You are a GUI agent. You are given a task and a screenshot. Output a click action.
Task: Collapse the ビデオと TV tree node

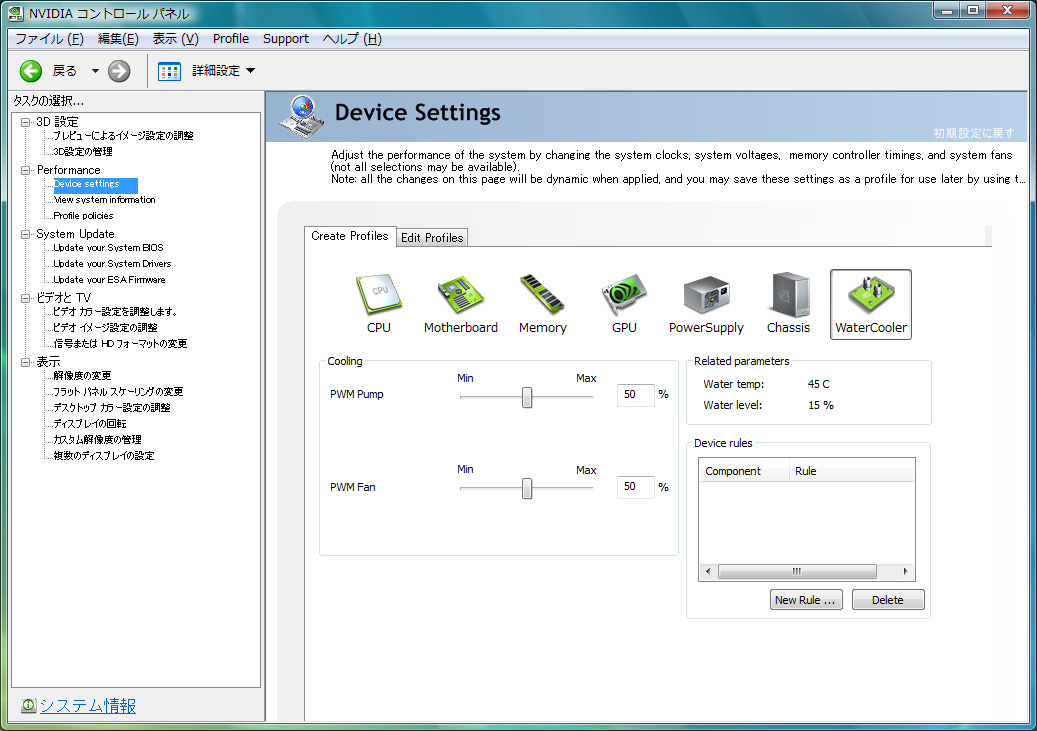(26, 298)
